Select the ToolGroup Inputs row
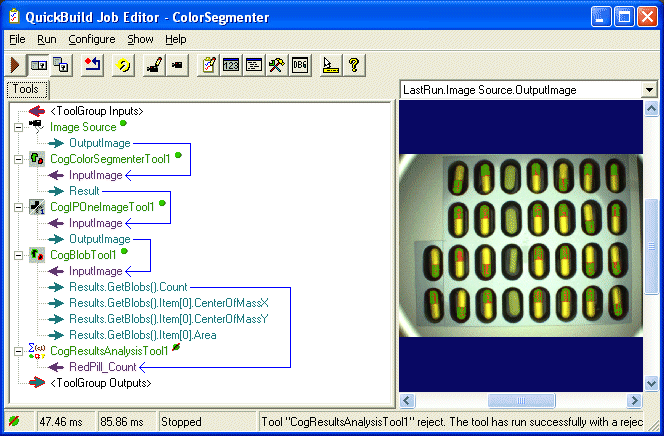 pyautogui.click(x=97, y=111)
